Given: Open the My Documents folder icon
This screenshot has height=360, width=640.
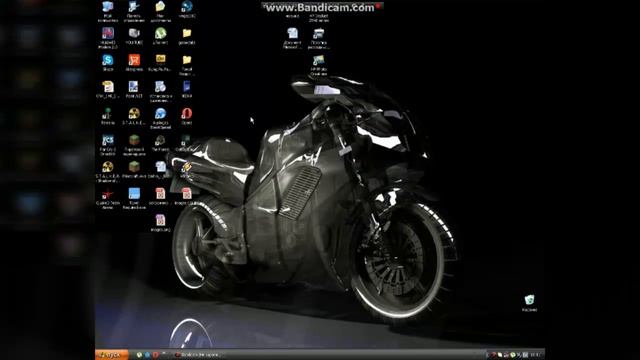Looking at the screenshot, I should tap(160, 11).
